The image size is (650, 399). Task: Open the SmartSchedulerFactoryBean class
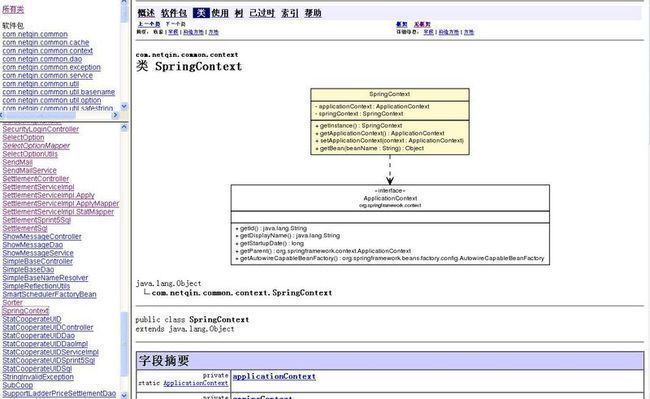pyautogui.click(x=49, y=295)
